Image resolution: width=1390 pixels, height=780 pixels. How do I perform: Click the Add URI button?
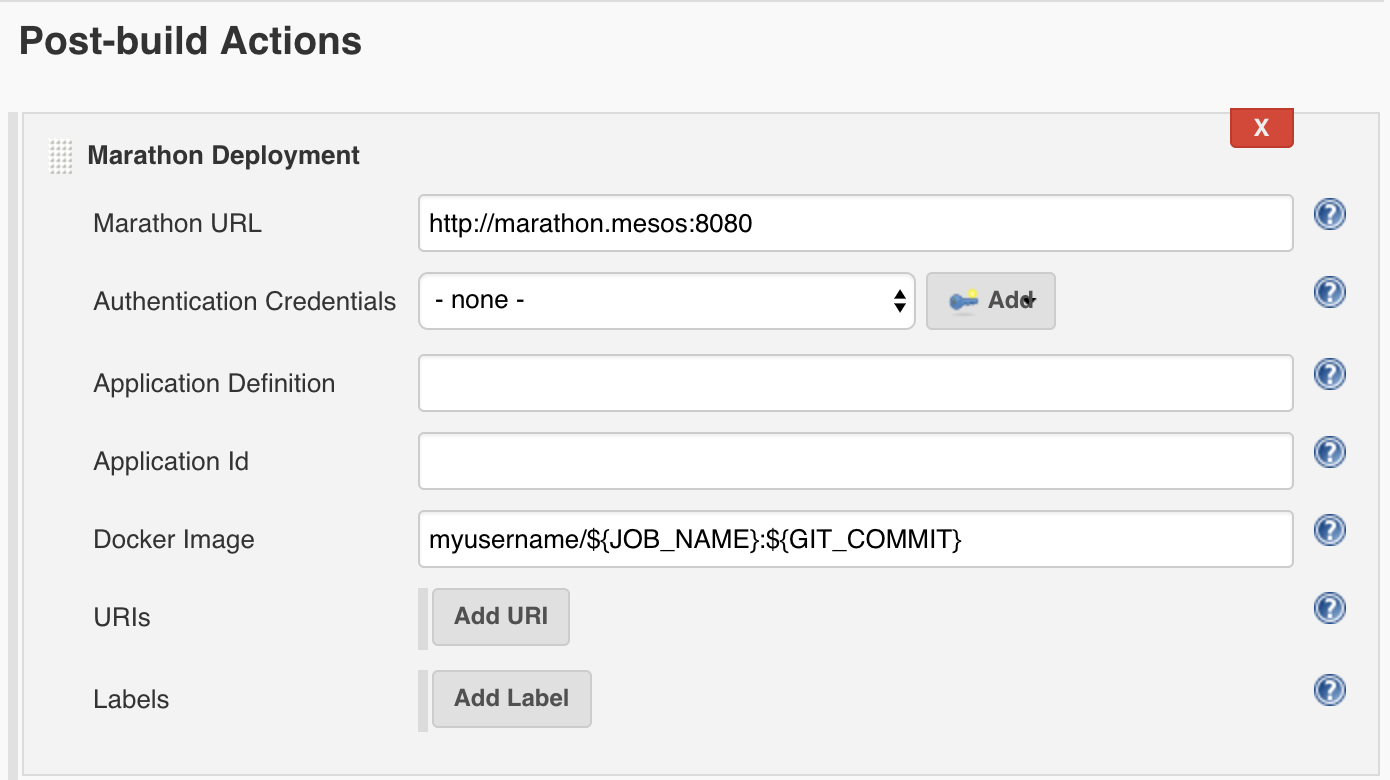coord(501,616)
